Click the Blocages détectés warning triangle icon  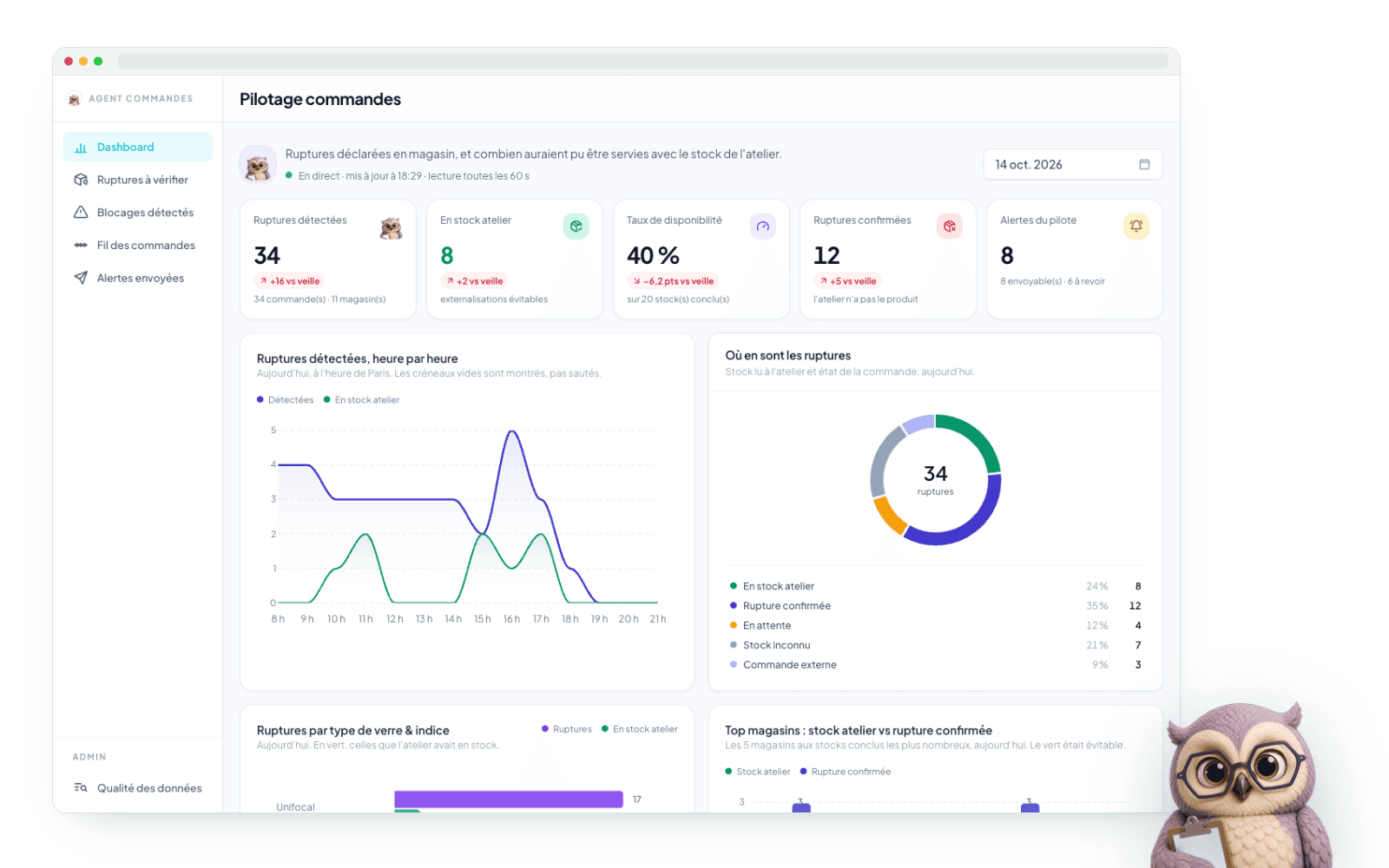click(81, 213)
